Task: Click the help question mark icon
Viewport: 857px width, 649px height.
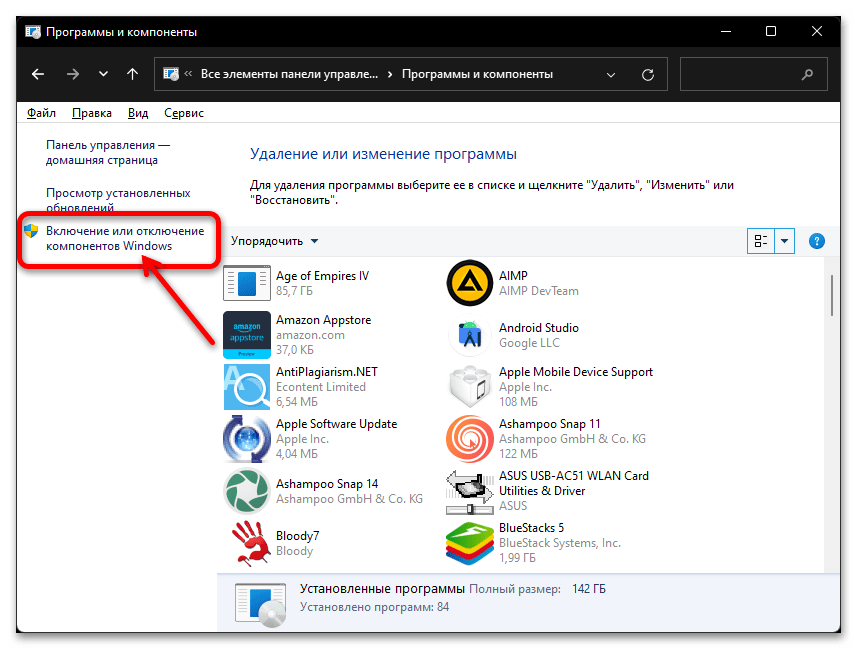Action: click(816, 241)
